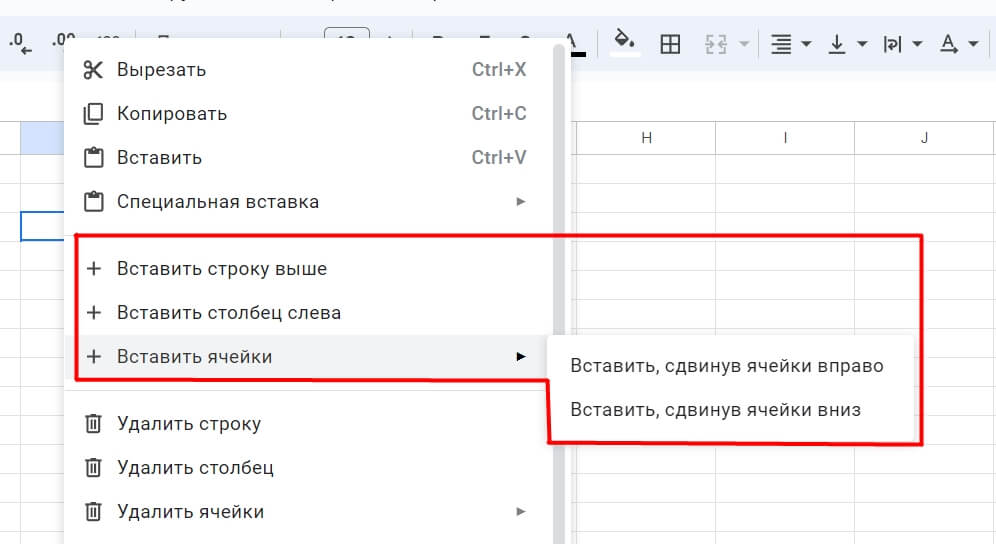Click the text wrapping icon

[892, 44]
